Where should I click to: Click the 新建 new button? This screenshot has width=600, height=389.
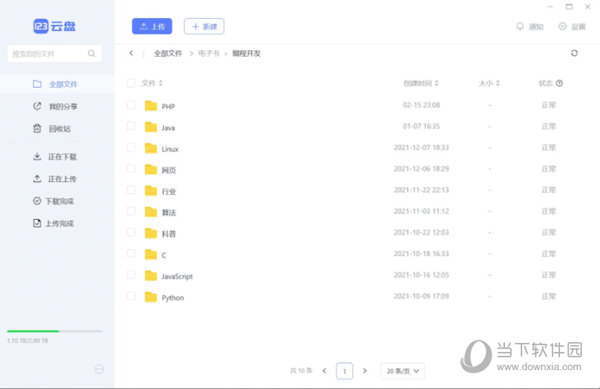[x=204, y=26]
